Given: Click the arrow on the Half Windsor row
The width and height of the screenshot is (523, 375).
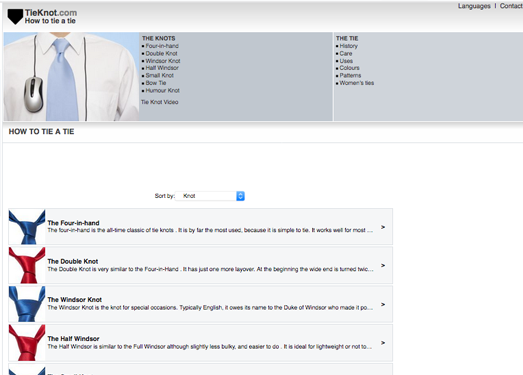Looking at the screenshot, I should click(383, 343).
